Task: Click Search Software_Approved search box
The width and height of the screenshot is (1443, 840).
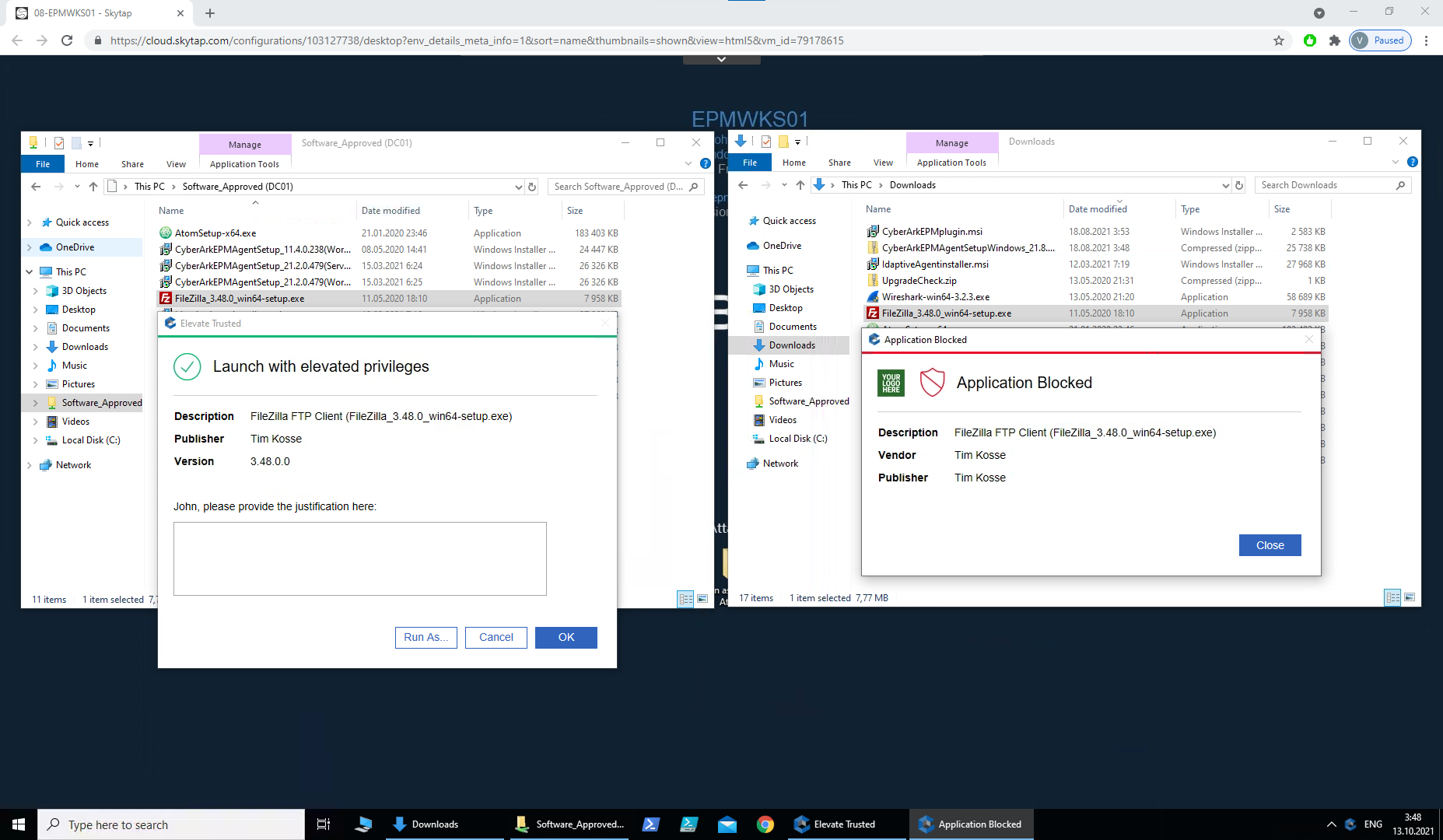Action: click(x=625, y=187)
